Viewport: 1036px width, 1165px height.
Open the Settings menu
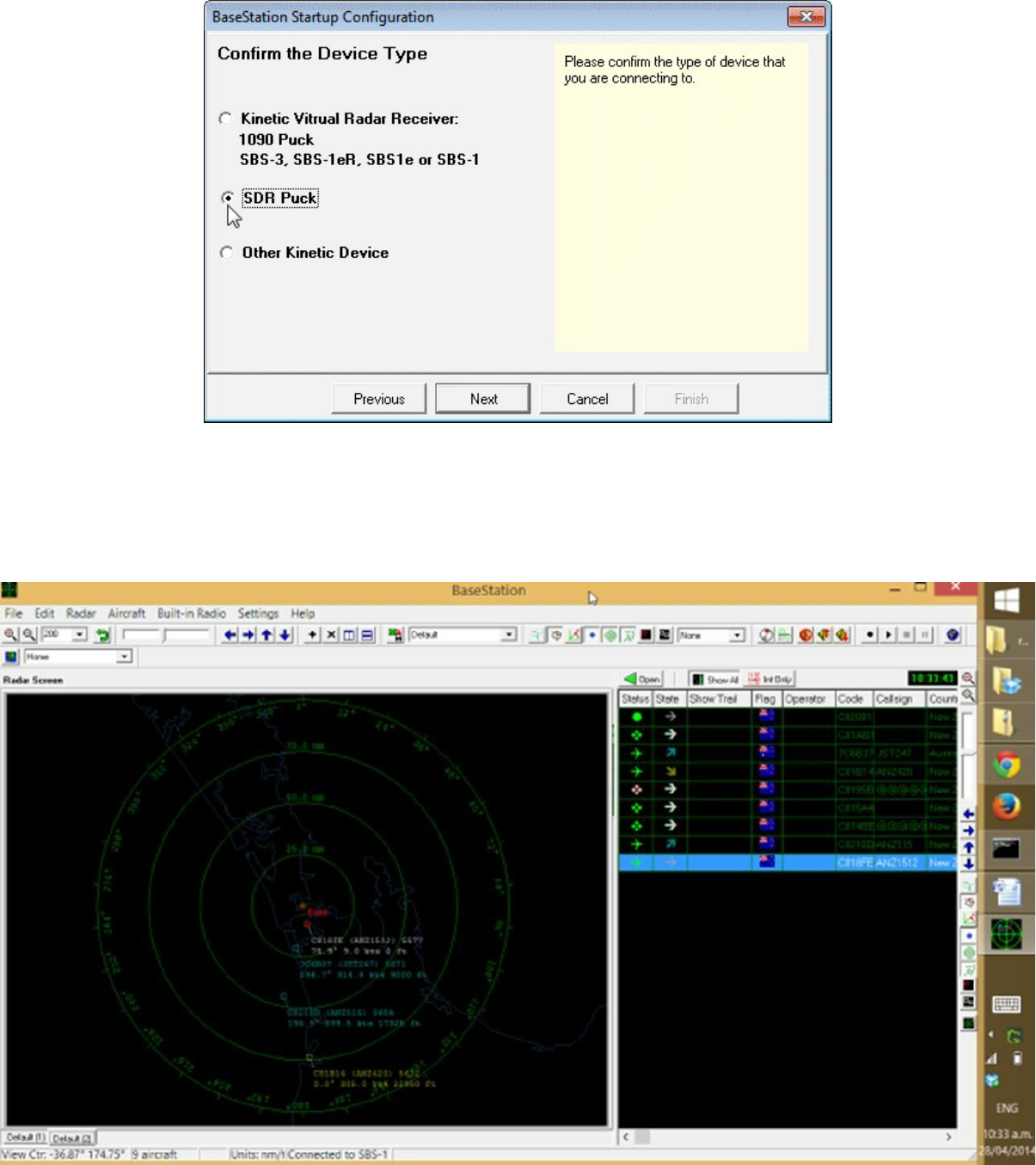point(258,613)
